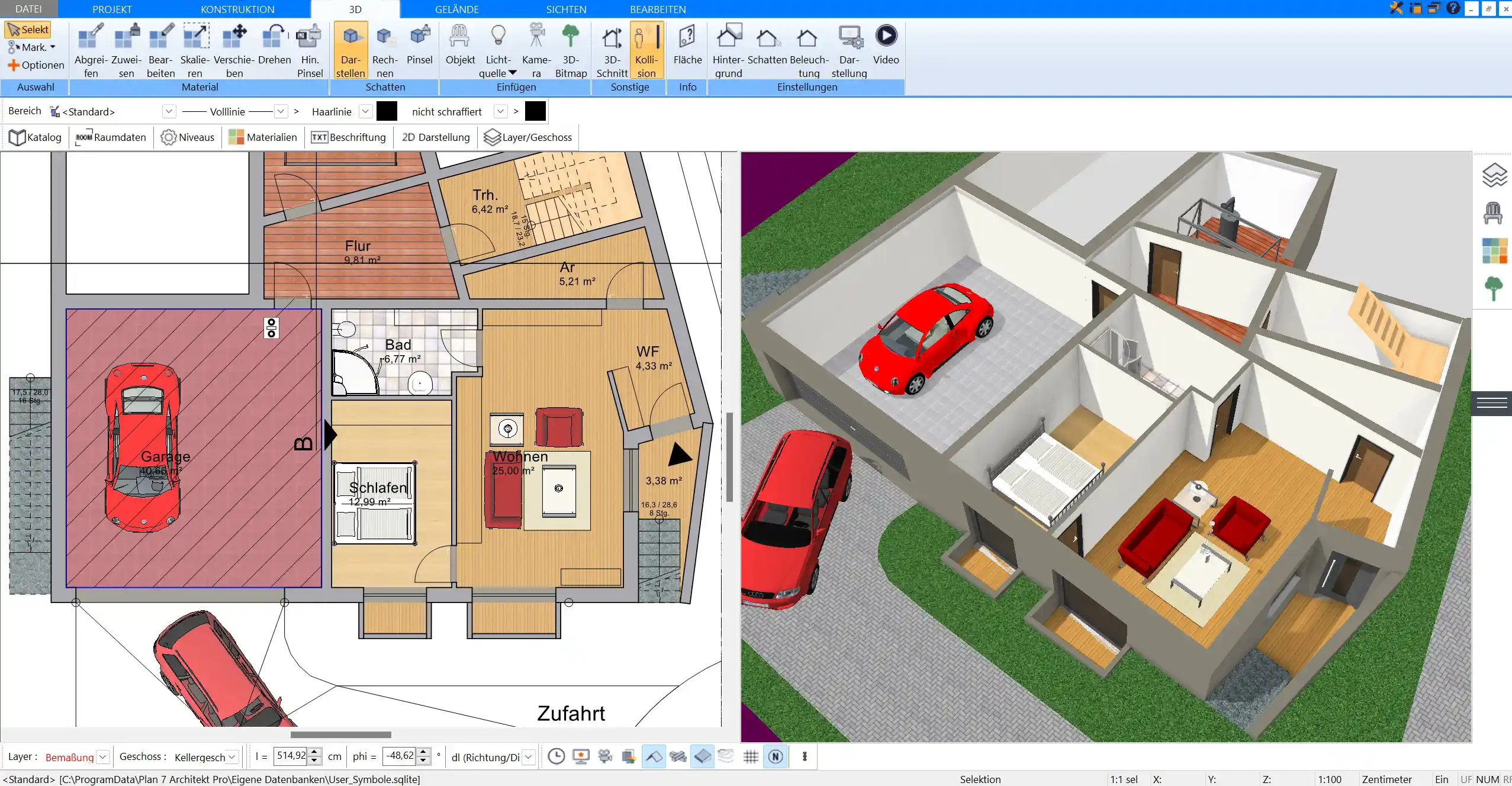The image size is (1512, 786).
Task: Switch to the GELÄNDE tab
Action: 456,9
